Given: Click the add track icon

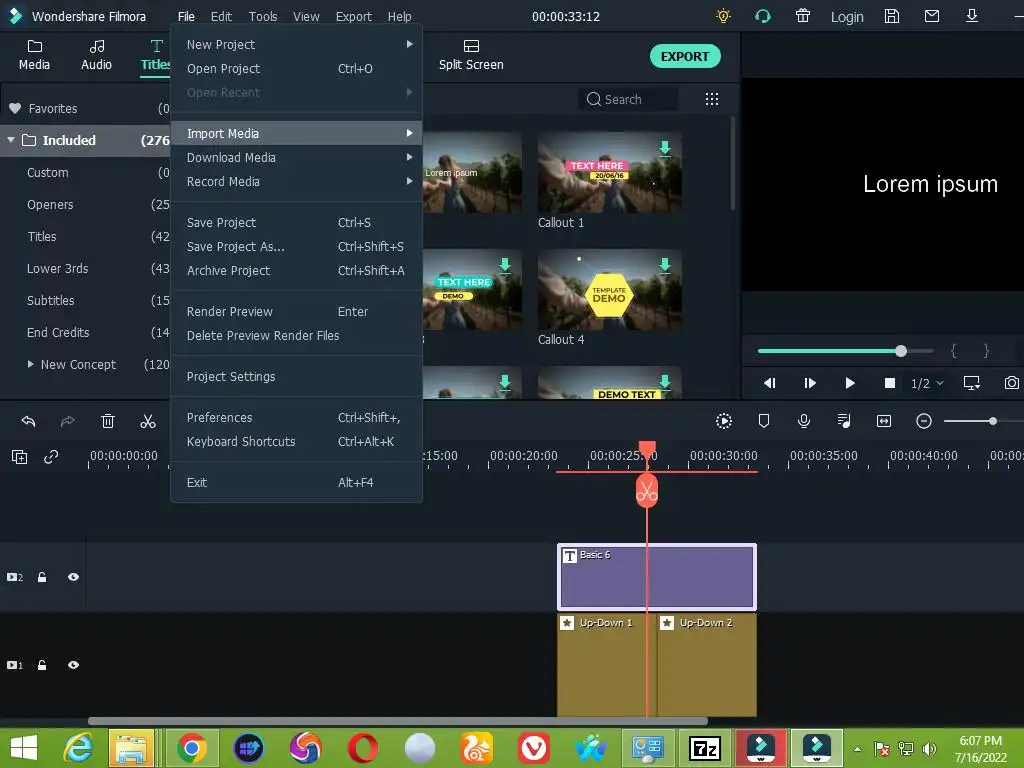Looking at the screenshot, I should coord(20,457).
